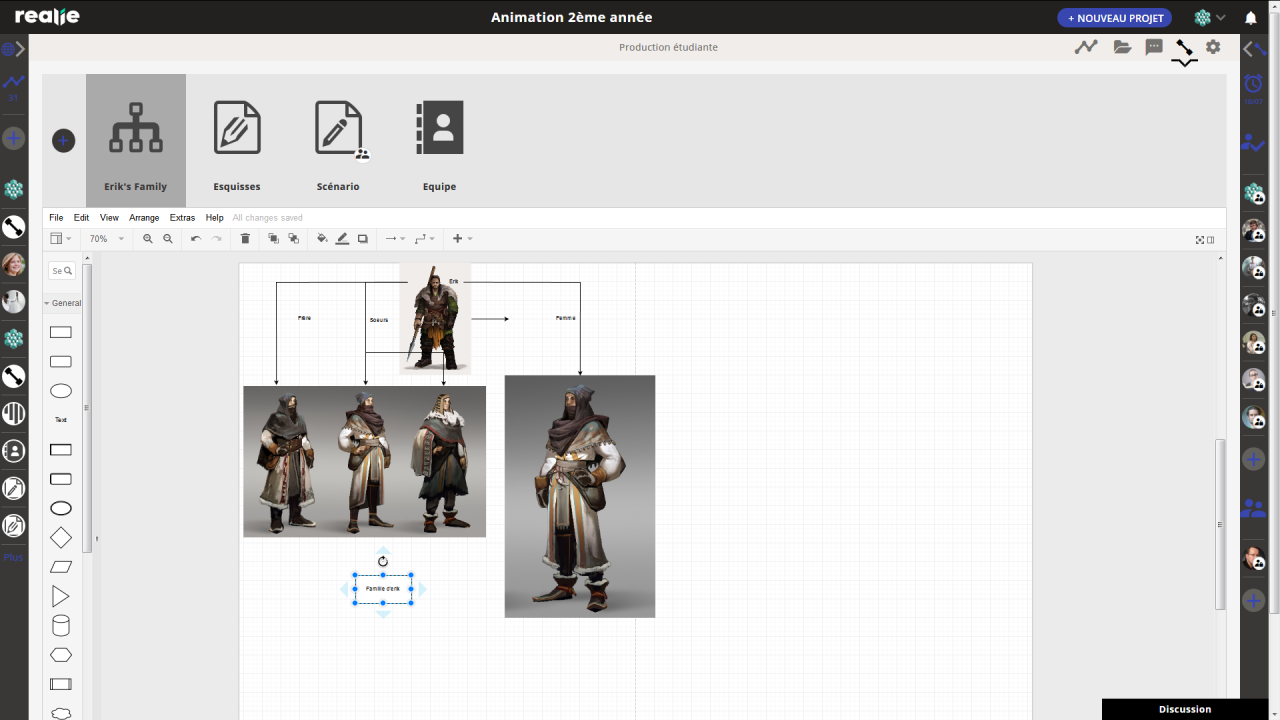This screenshot has width=1280, height=720.
Task: Click the Plus link in the left sidebar
Action: [13, 557]
